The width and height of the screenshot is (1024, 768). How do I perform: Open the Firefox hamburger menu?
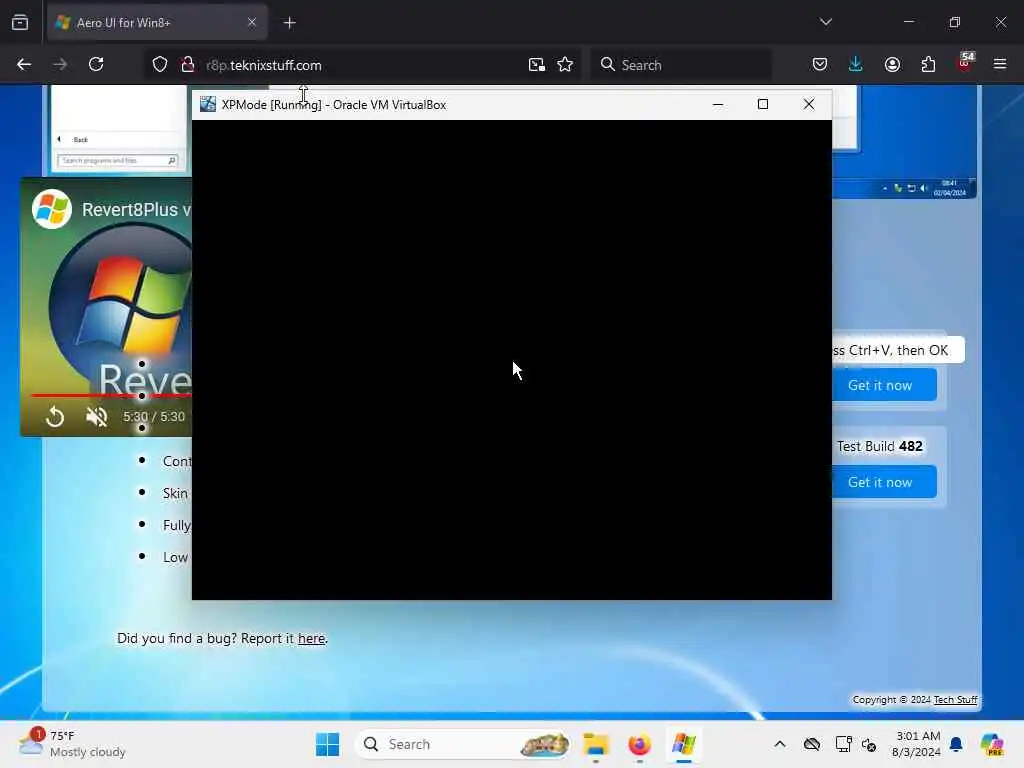click(1000, 64)
